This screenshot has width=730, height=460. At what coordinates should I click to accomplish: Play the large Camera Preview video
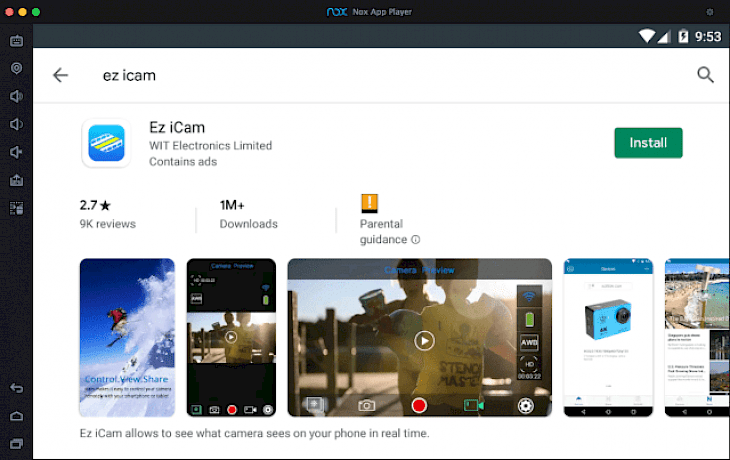pyautogui.click(x=424, y=341)
